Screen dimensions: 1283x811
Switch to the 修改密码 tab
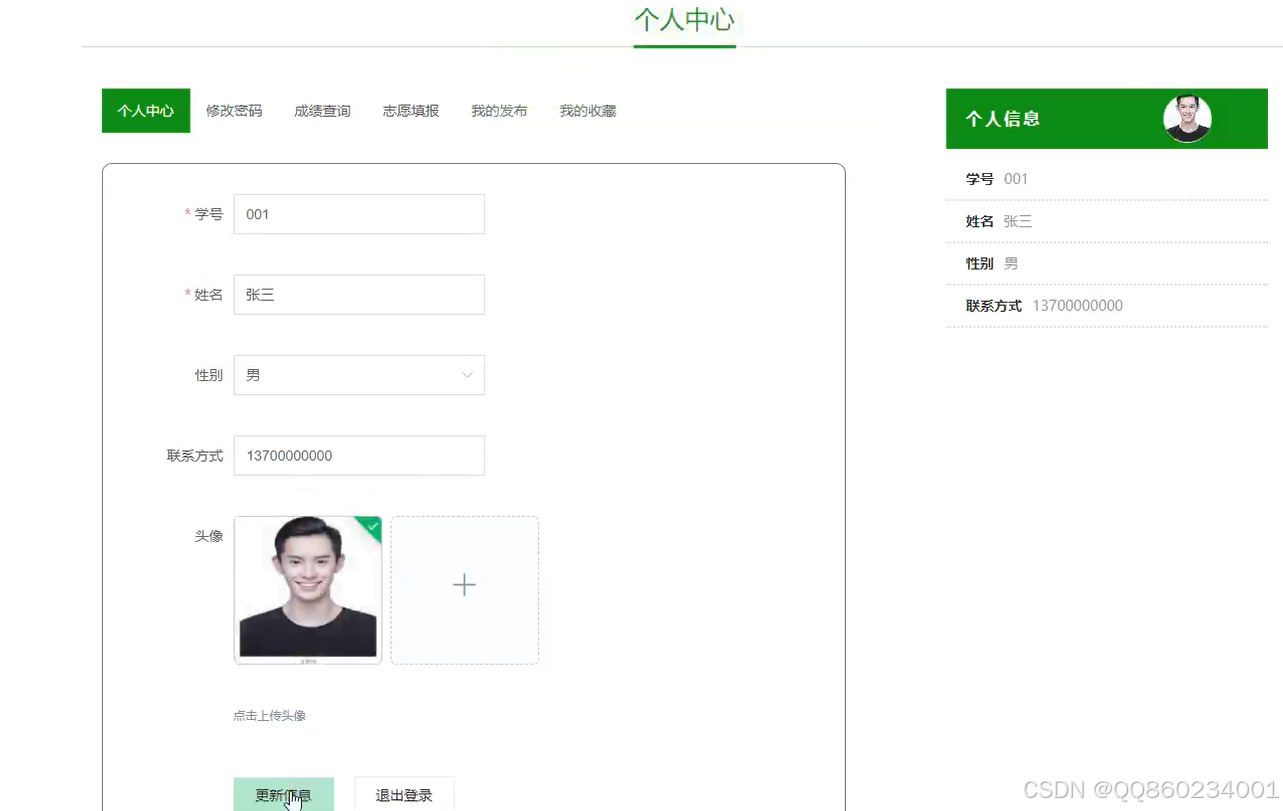[x=234, y=111]
